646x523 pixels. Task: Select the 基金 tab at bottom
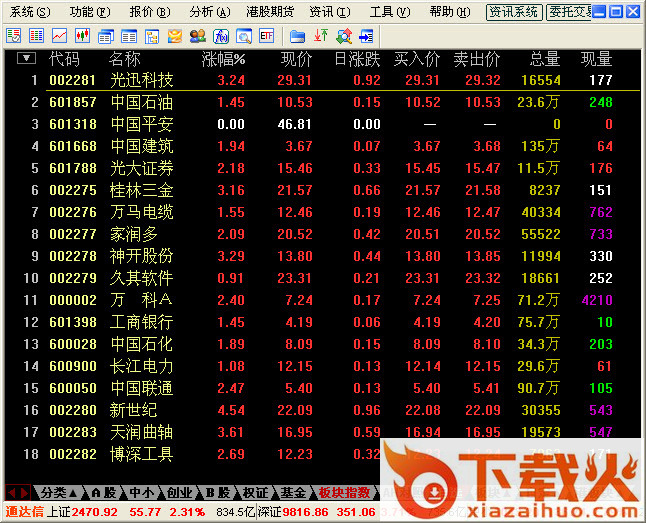[293, 492]
